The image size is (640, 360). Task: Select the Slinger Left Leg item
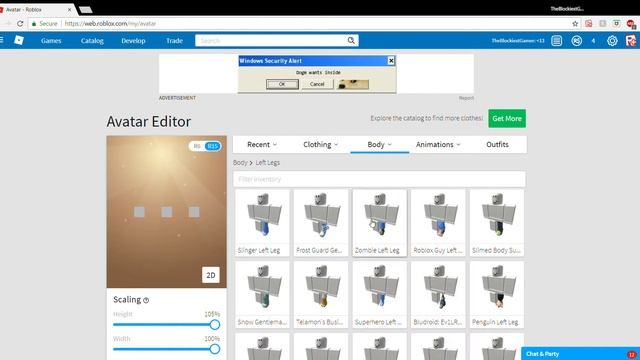(x=262, y=223)
